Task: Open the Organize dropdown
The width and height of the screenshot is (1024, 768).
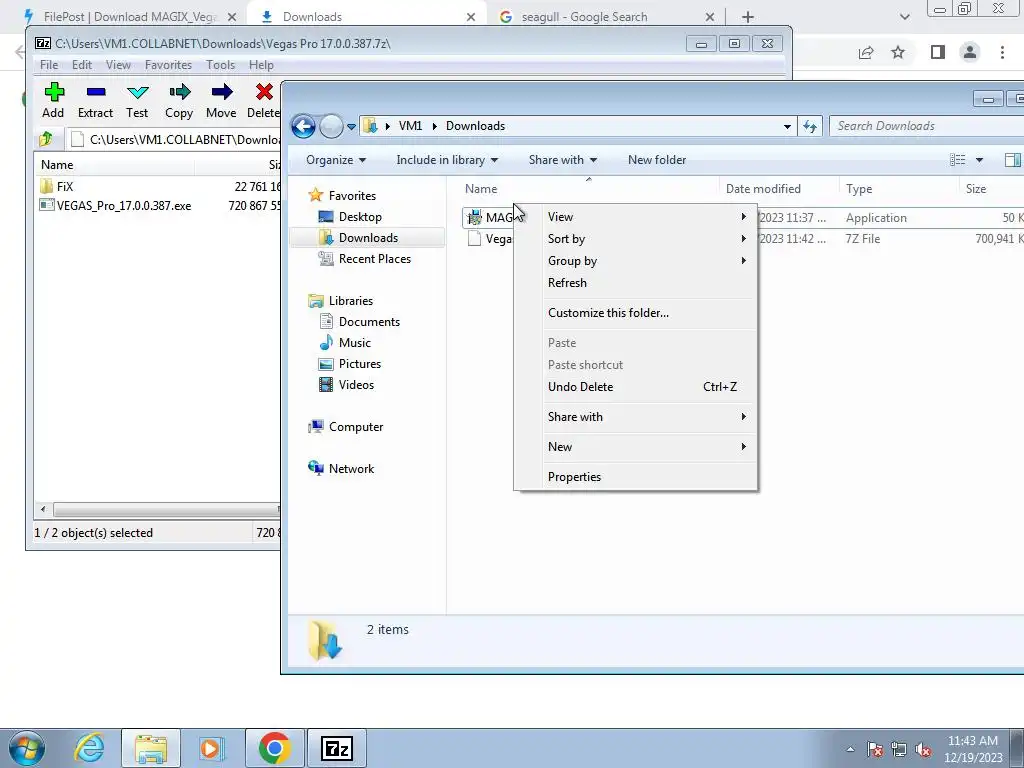Action: 336,160
